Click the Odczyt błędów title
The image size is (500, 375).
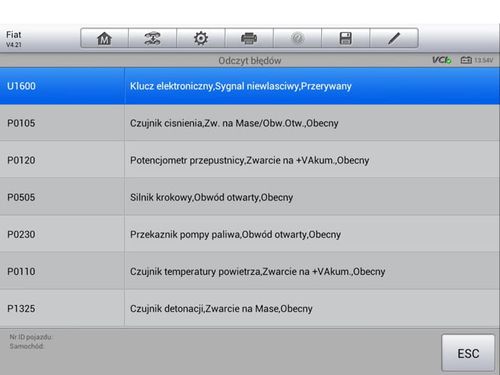click(250, 61)
